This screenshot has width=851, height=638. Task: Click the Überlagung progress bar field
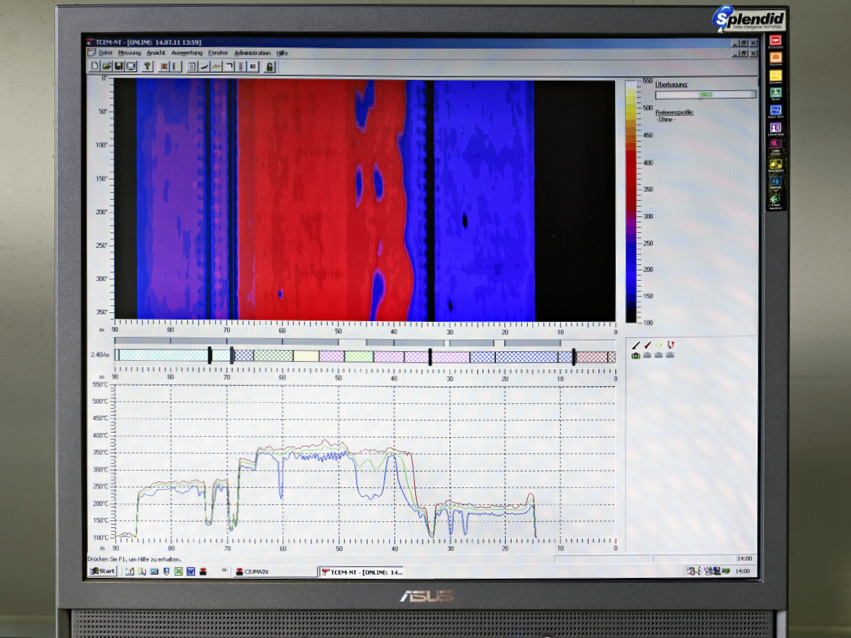click(x=705, y=94)
